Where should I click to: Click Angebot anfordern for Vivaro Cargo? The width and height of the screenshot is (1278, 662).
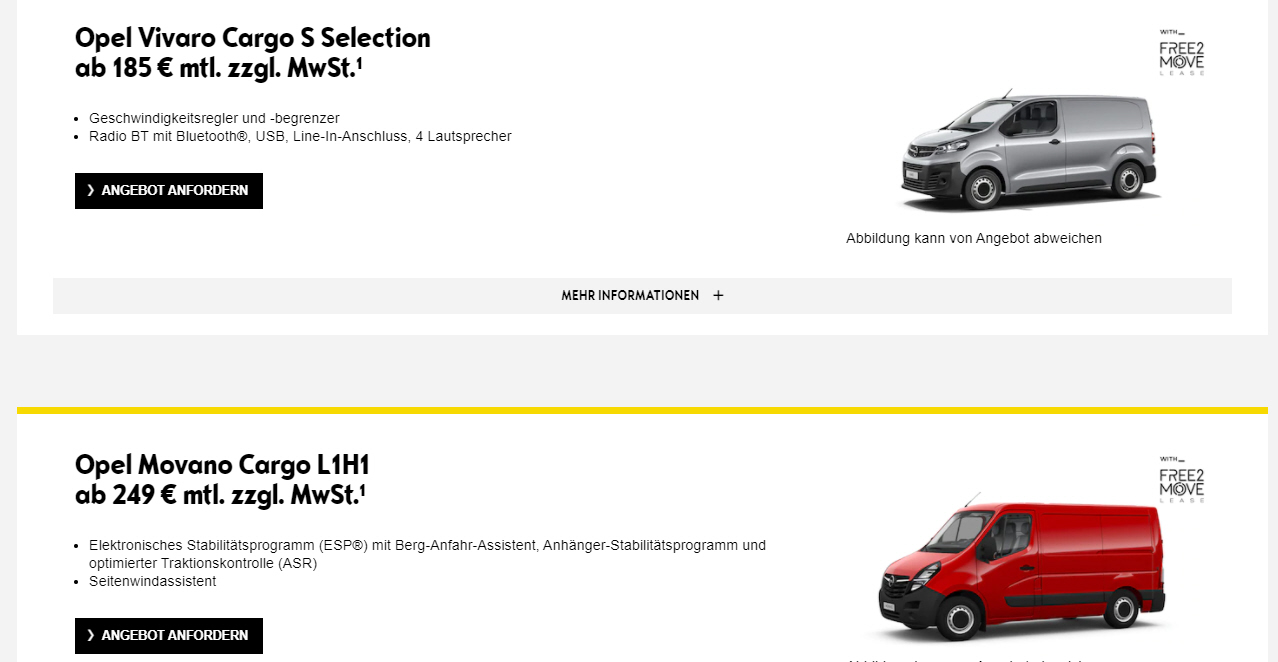point(169,191)
